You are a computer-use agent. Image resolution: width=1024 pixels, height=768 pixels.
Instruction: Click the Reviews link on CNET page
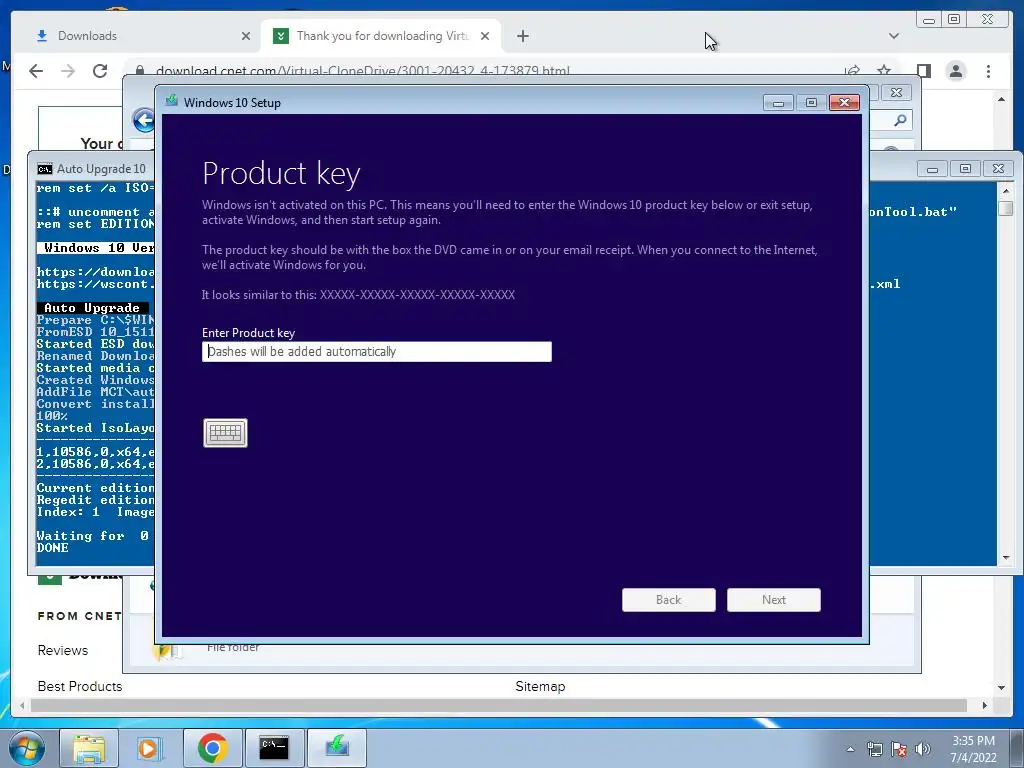[x=63, y=650]
